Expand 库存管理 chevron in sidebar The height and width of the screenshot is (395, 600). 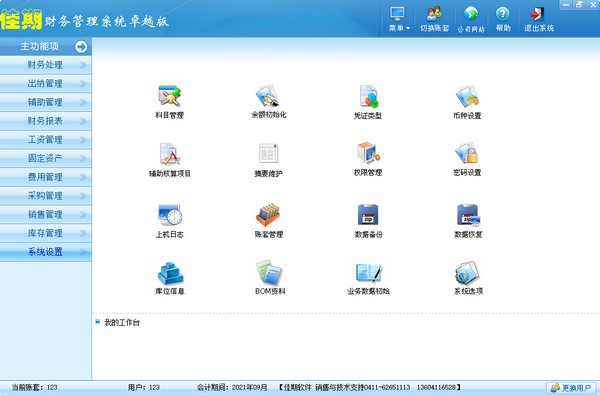pyautogui.click(x=83, y=233)
